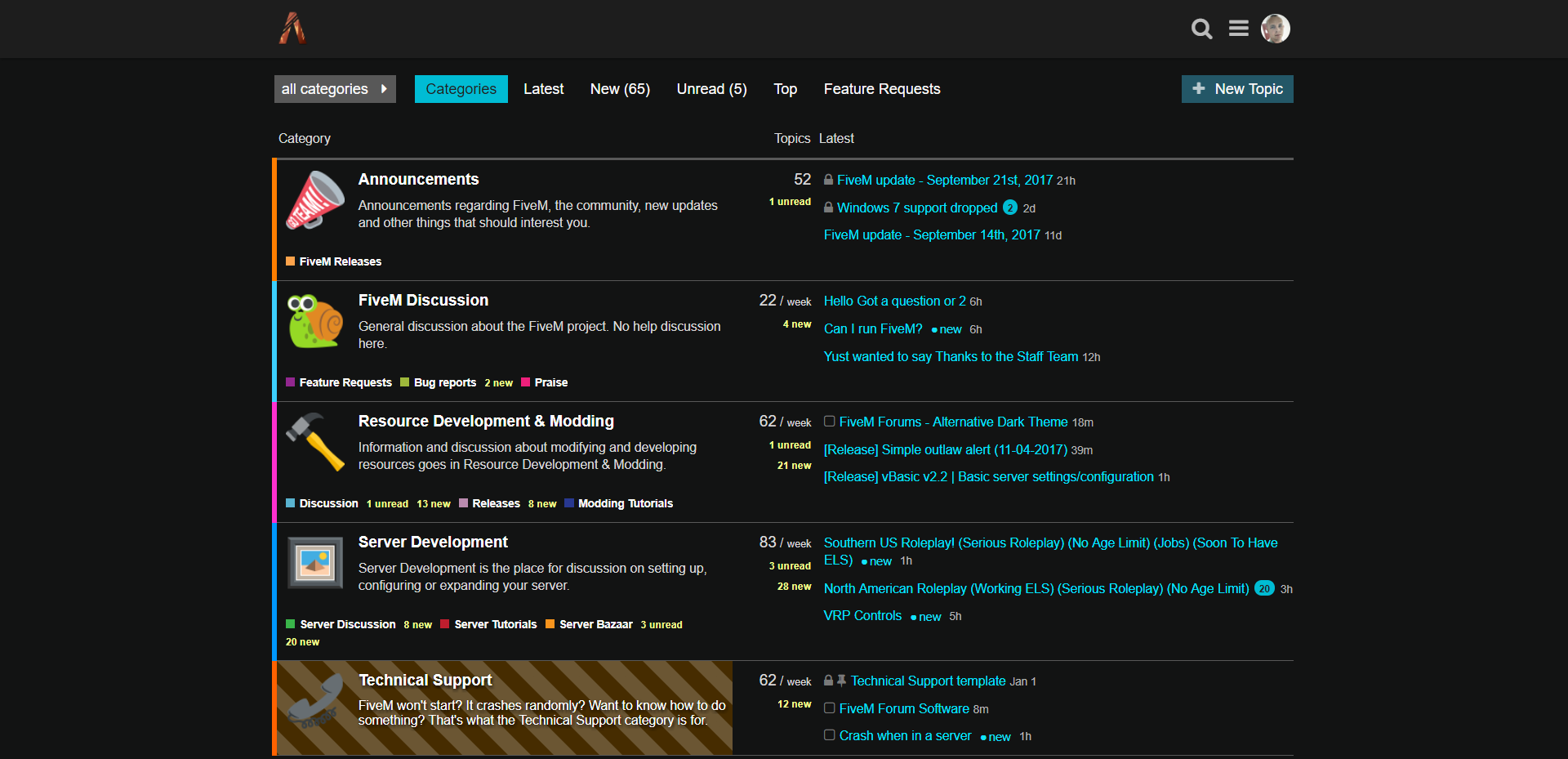Click the pin icon on Technical Support template
This screenshot has width=1568, height=759.
click(841, 681)
